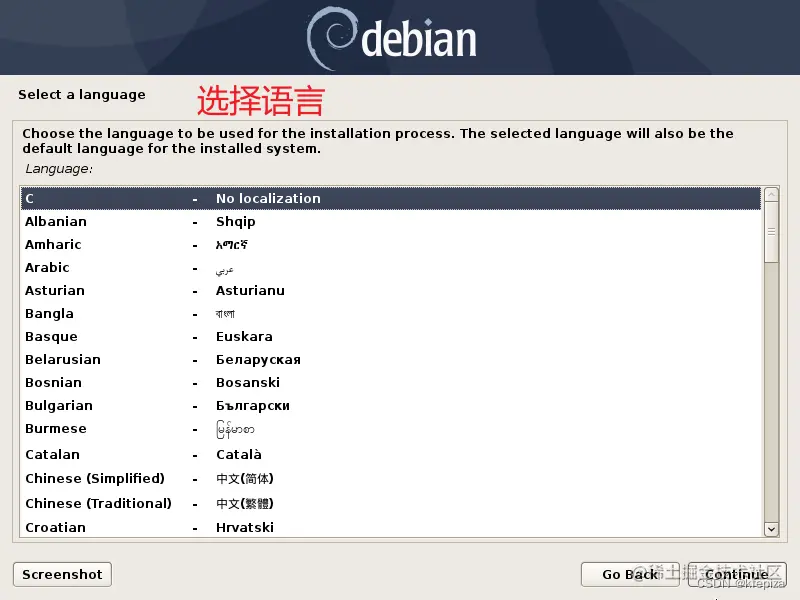Screen dimensions: 800x600
Task: Click the Go Back button
Action: tap(630, 574)
